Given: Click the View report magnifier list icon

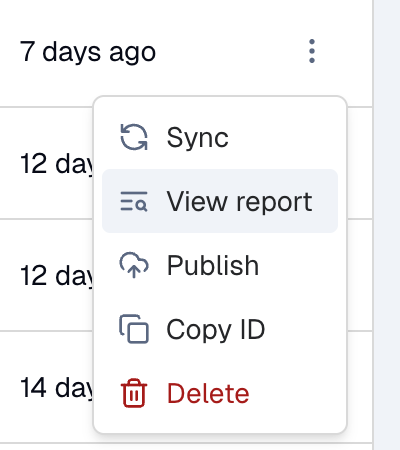Looking at the screenshot, I should (x=134, y=201).
